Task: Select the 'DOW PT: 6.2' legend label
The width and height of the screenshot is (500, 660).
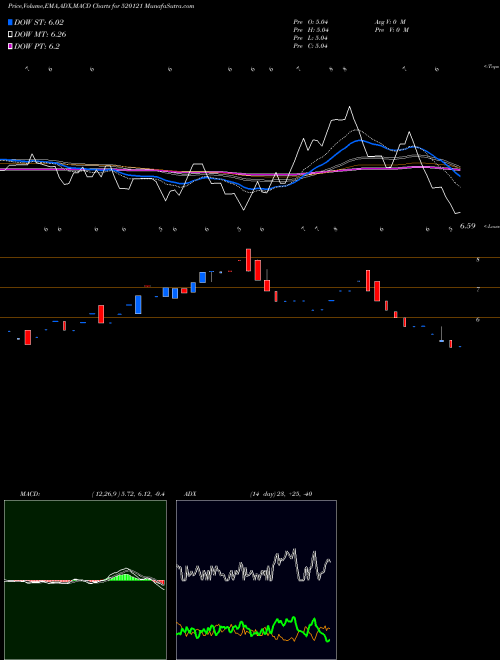Action: point(37,46)
